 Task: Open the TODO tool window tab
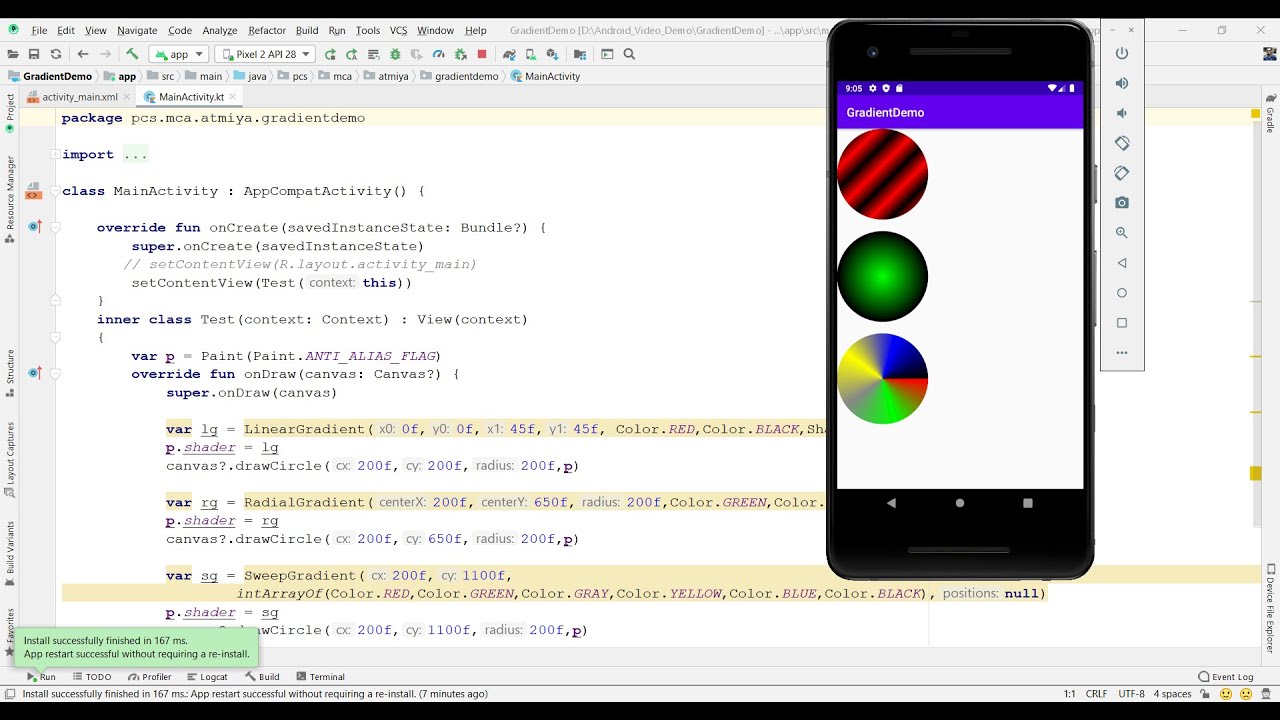click(92, 677)
